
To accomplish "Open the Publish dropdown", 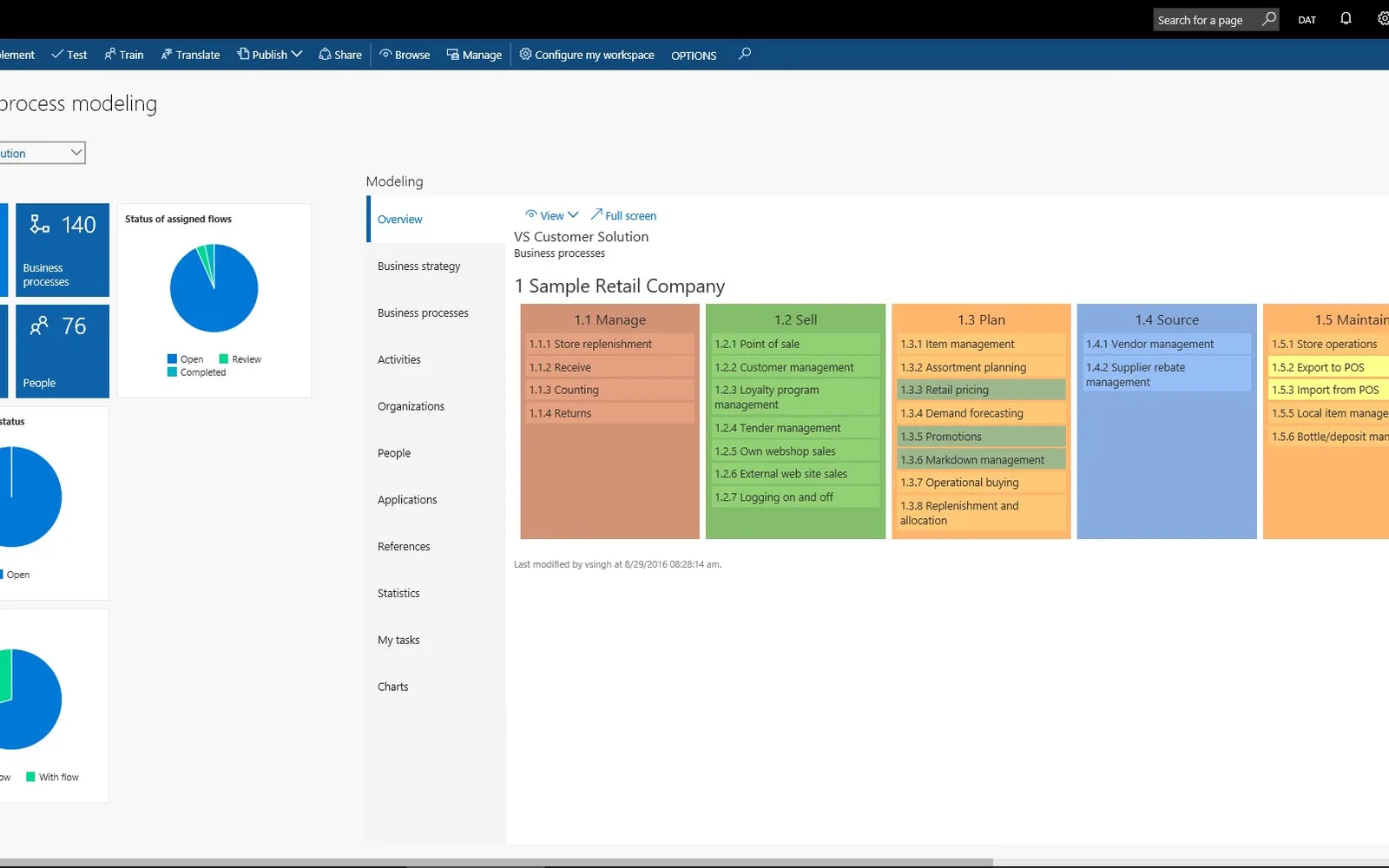I will point(269,55).
